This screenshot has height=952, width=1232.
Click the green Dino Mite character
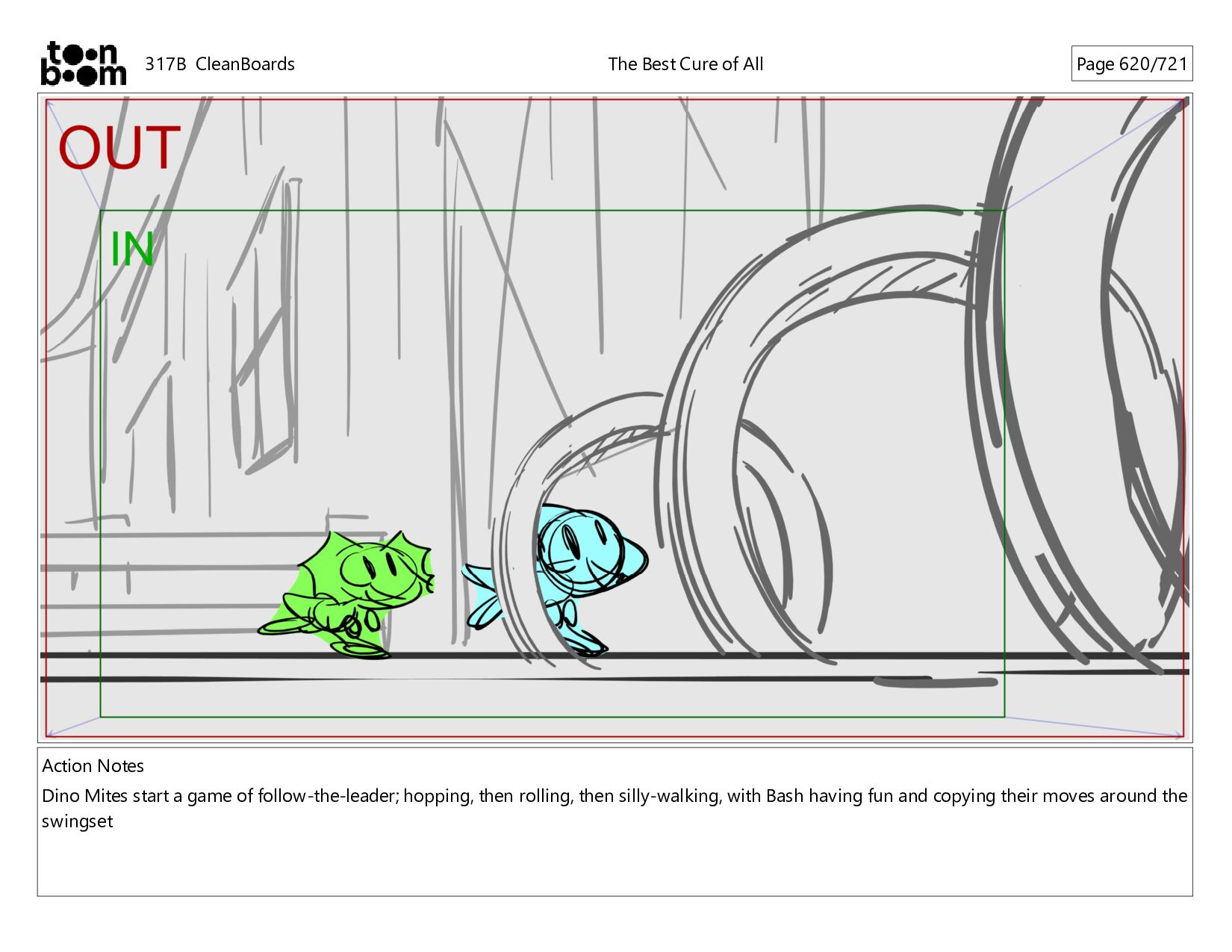tap(346, 594)
